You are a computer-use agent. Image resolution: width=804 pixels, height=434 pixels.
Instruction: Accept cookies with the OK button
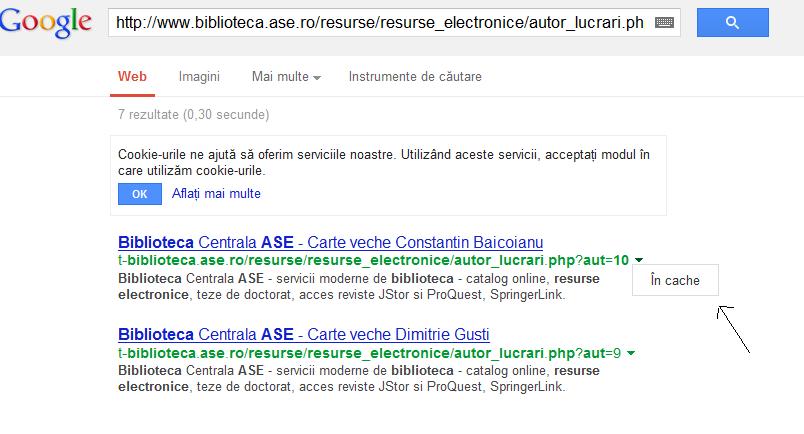point(139,194)
